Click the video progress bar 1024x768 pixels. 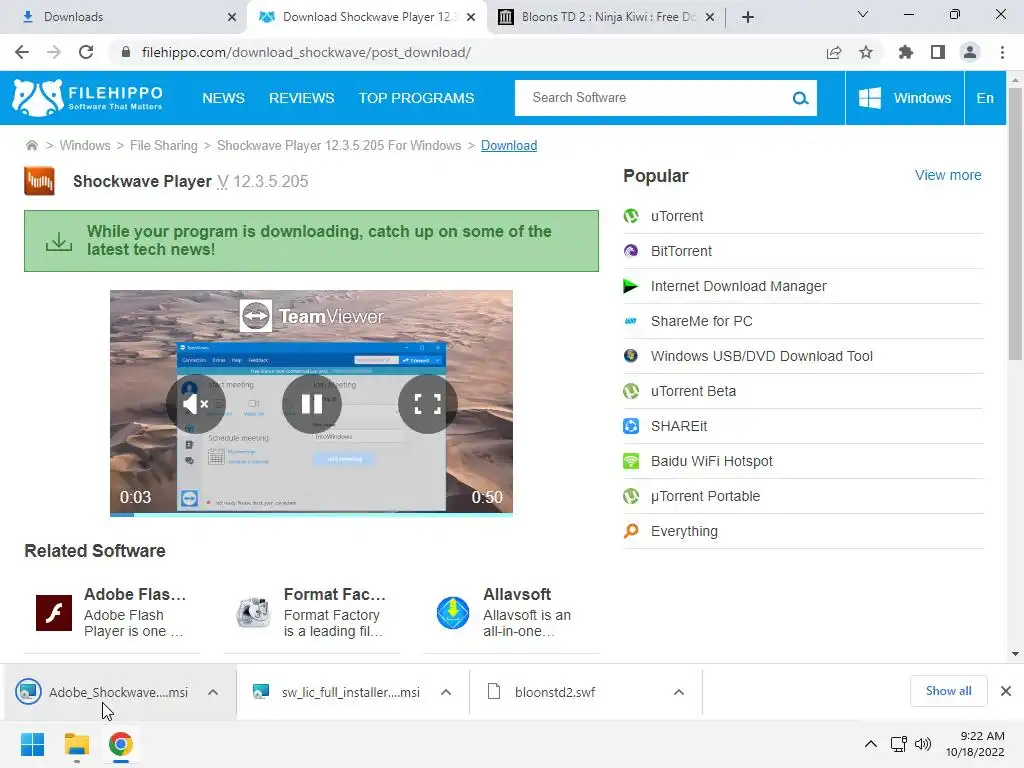311,515
